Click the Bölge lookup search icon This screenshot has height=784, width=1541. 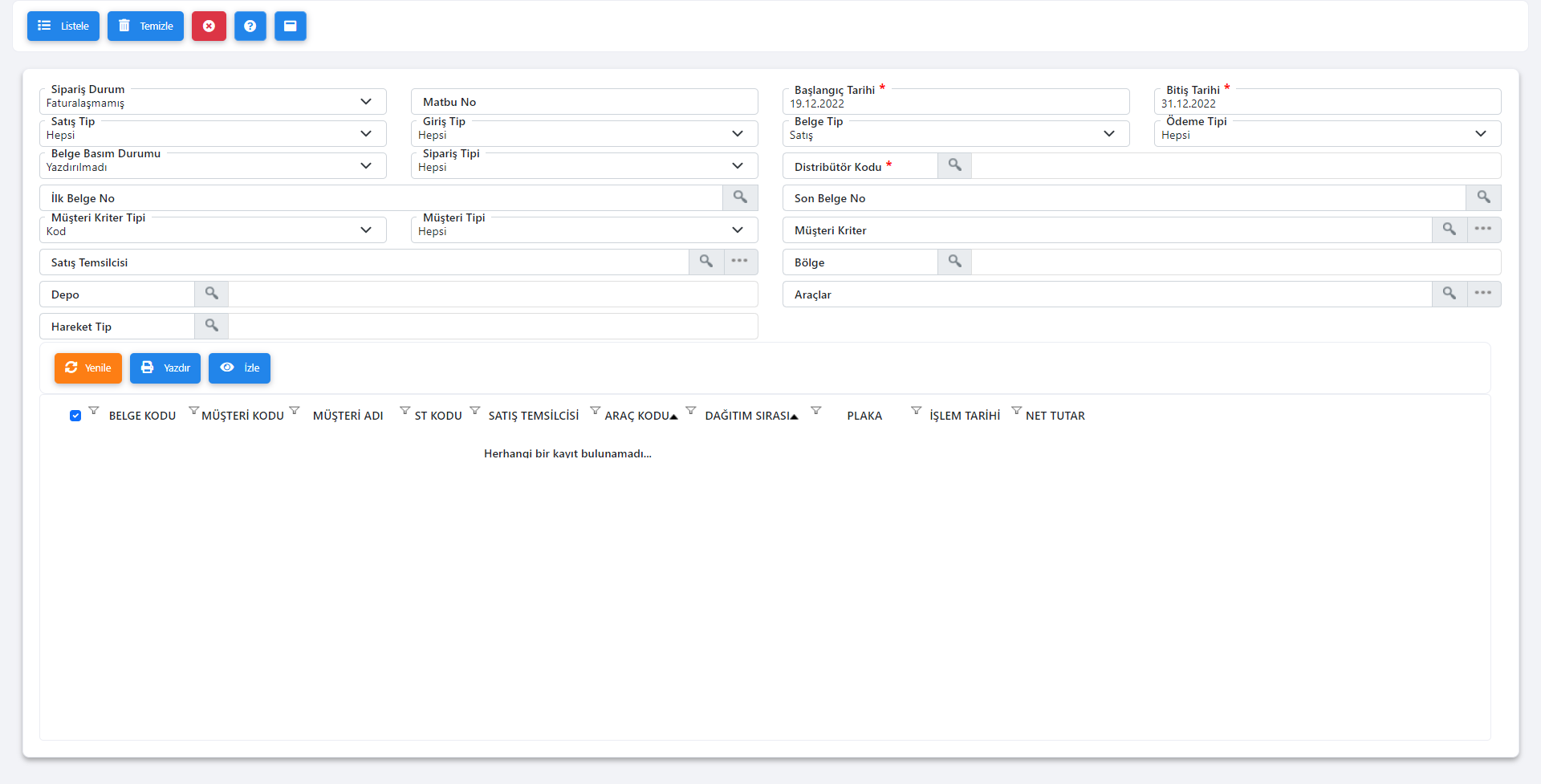click(x=954, y=262)
